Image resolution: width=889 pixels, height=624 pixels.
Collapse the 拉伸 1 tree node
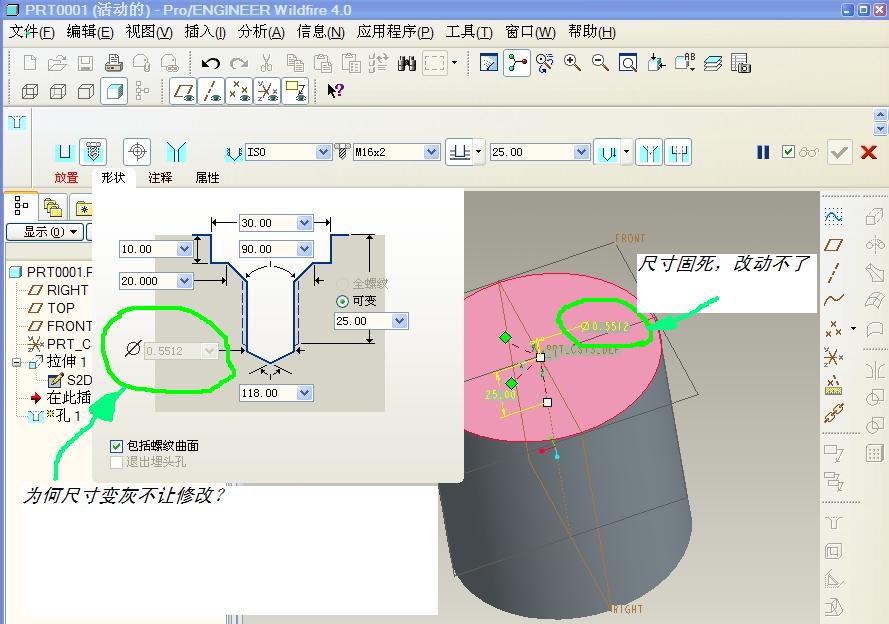16,362
